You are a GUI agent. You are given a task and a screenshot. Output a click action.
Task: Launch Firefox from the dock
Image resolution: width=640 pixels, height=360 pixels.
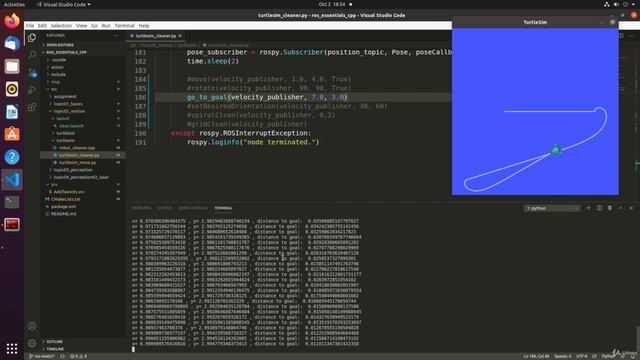[12, 21]
